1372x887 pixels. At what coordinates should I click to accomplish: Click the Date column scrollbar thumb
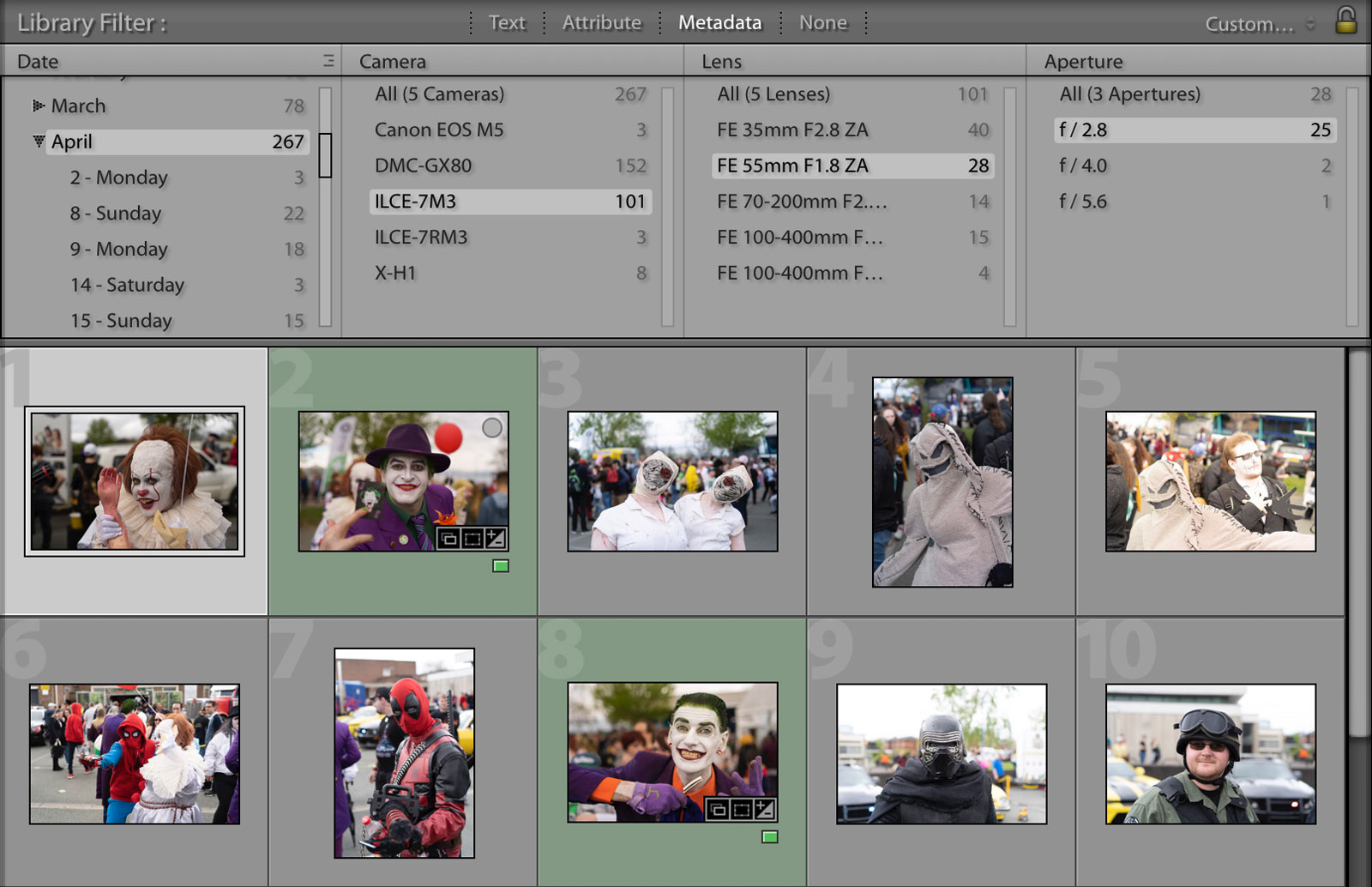pos(325,155)
